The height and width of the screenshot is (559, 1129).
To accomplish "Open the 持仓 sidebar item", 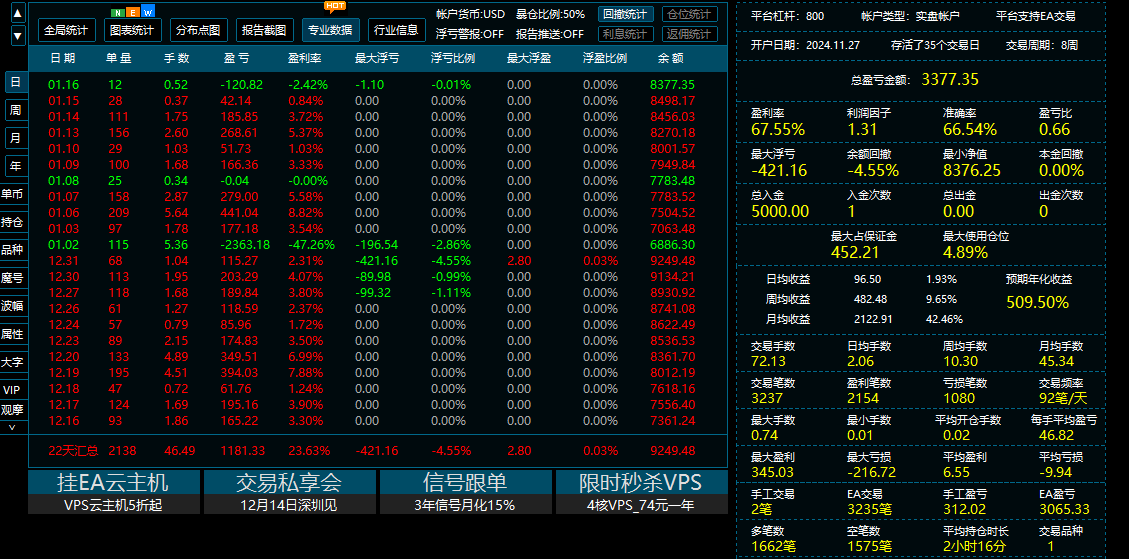I will (12, 222).
